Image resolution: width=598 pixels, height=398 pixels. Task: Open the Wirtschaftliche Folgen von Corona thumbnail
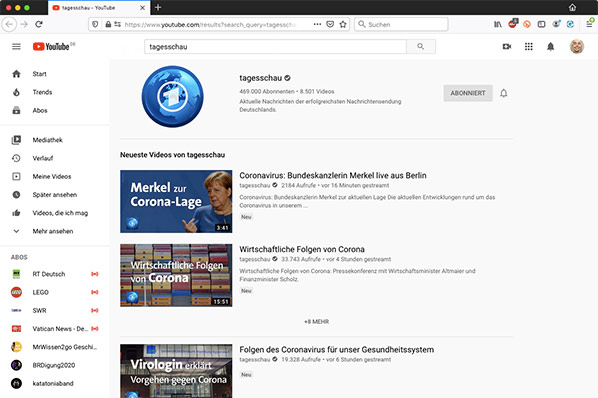[x=176, y=275]
